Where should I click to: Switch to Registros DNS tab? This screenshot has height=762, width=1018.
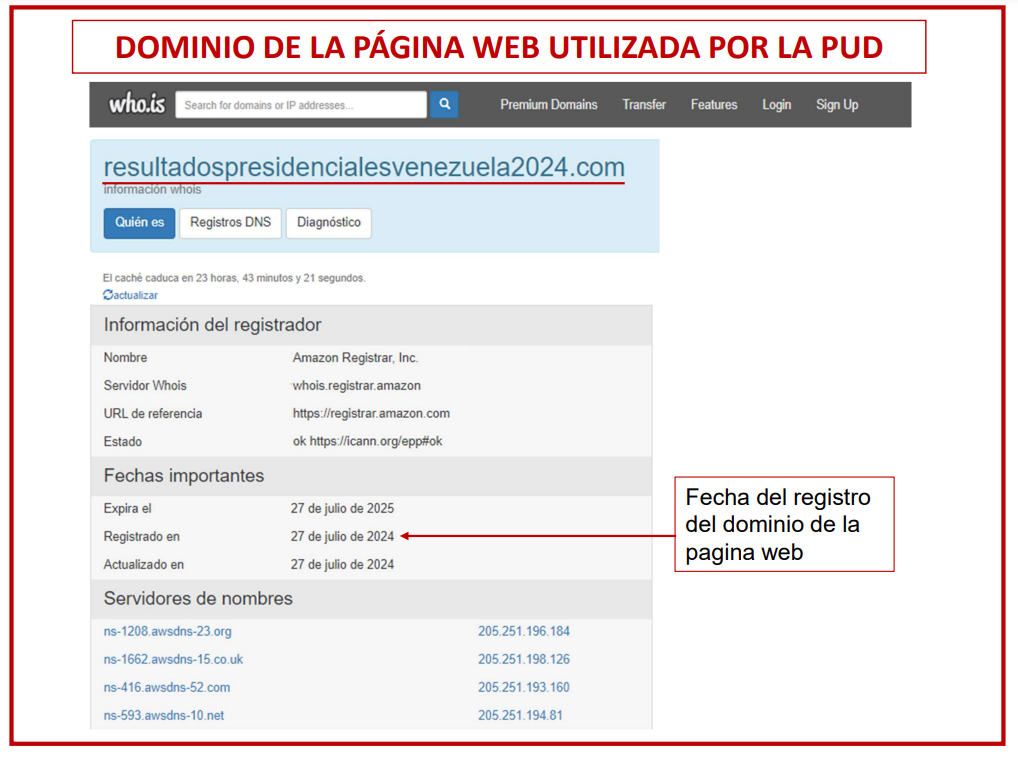click(230, 223)
